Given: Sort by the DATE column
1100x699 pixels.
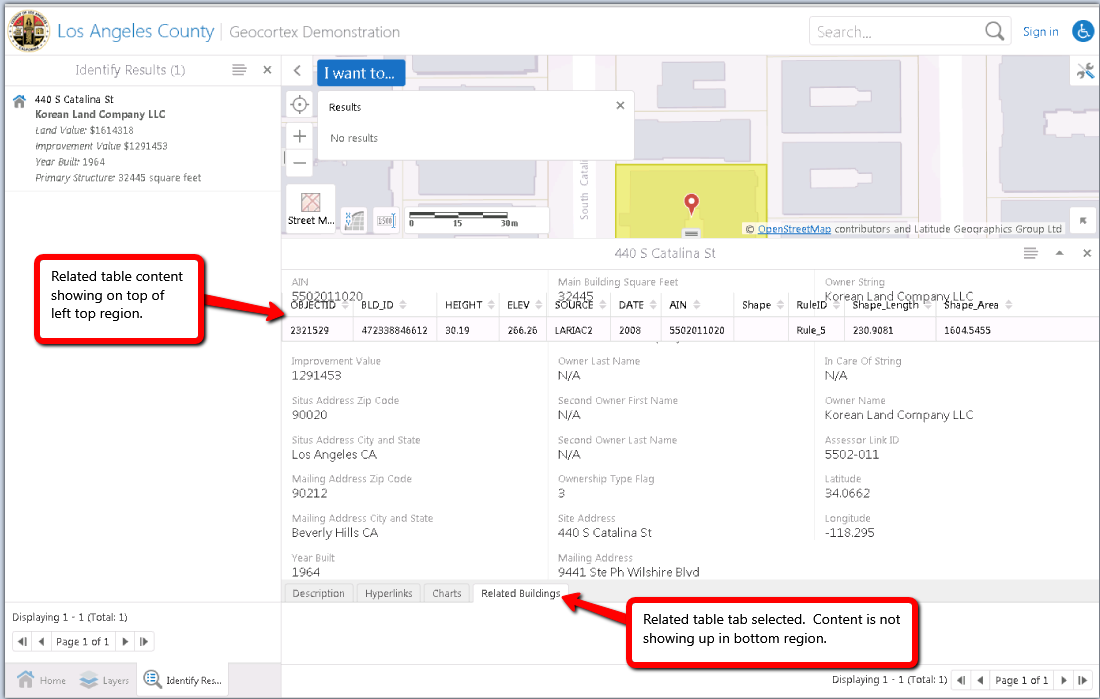Looking at the screenshot, I should click(637, 305).
